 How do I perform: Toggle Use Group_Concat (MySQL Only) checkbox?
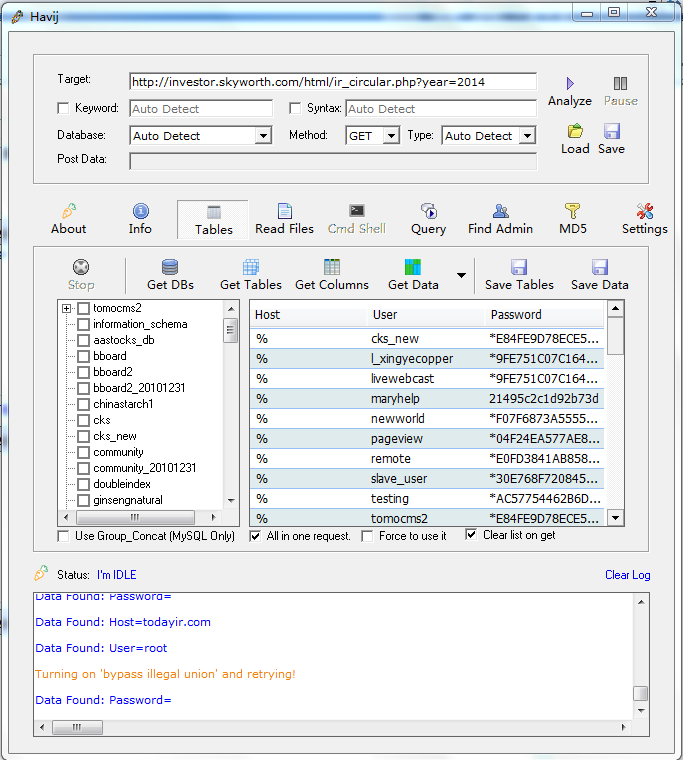63,536
